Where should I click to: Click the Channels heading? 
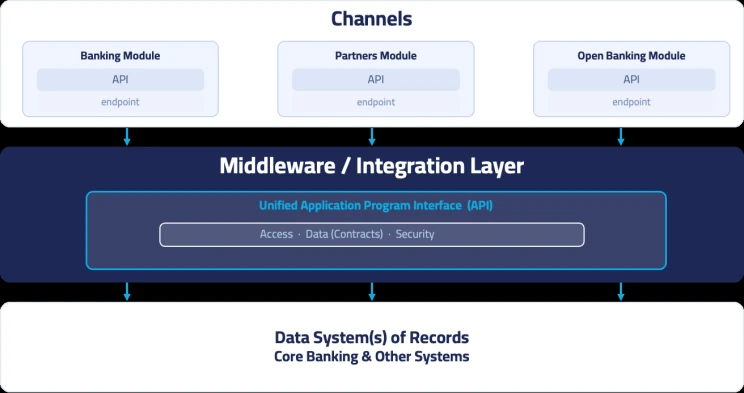[372, 19]
